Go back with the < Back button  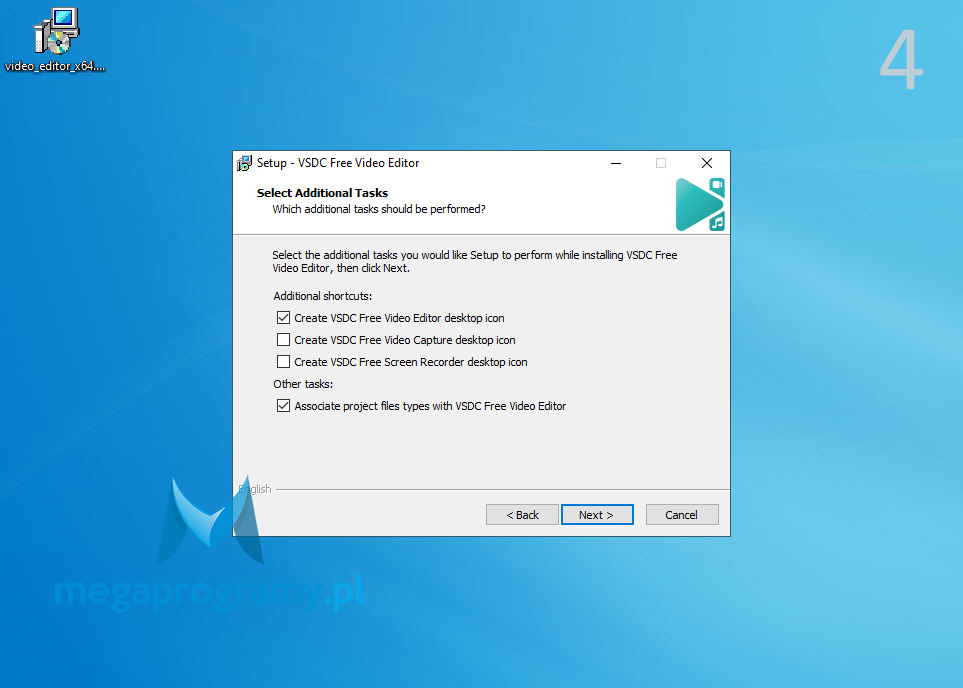(x=522, y=515)
